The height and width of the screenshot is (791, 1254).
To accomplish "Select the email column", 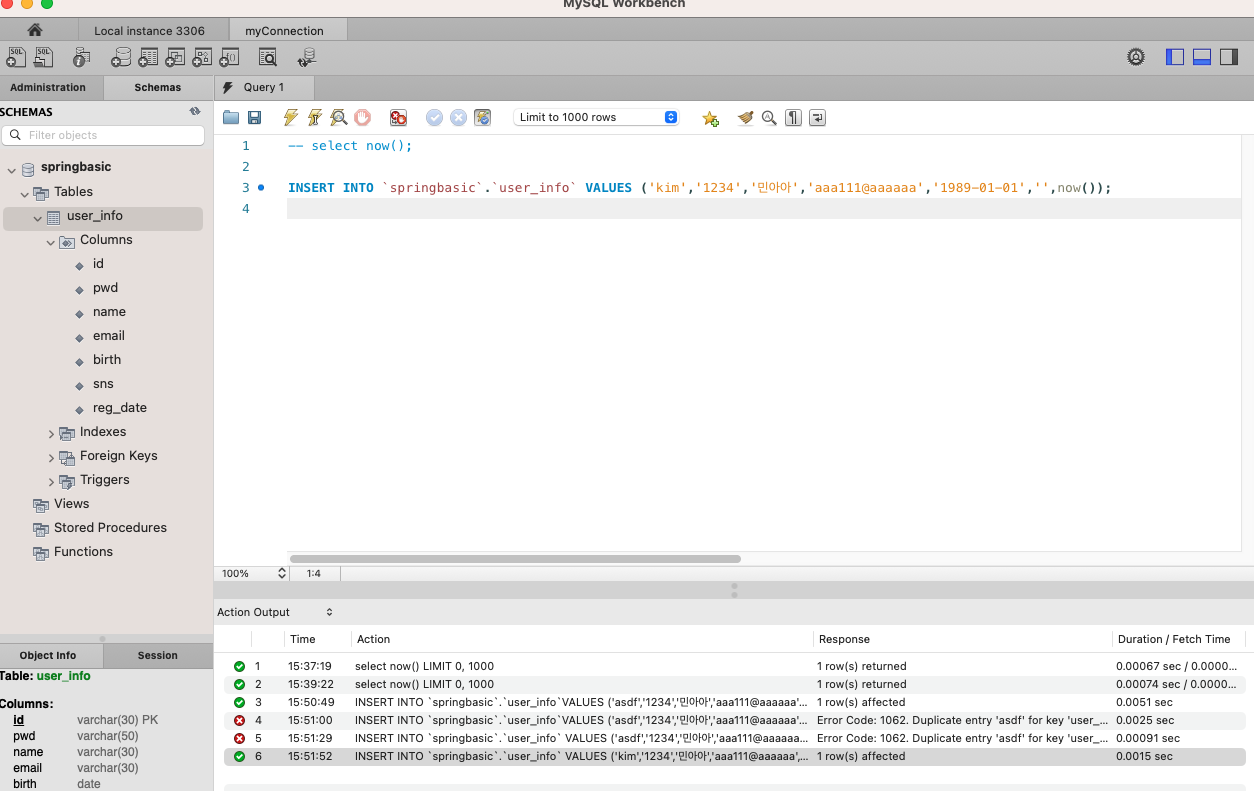I will pos(109,336).
